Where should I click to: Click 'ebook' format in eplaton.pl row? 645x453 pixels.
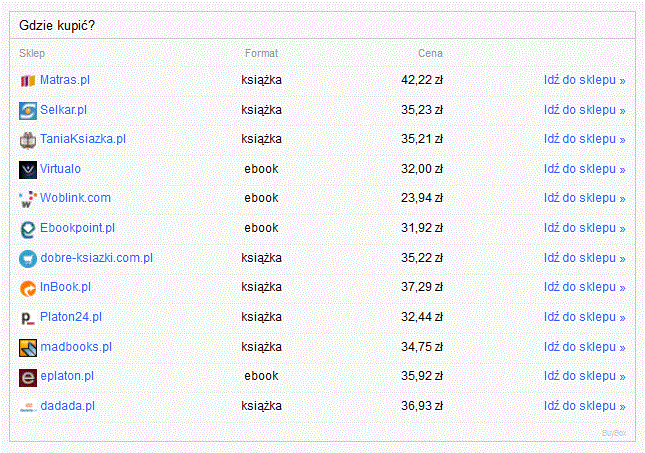coord(261,376)
